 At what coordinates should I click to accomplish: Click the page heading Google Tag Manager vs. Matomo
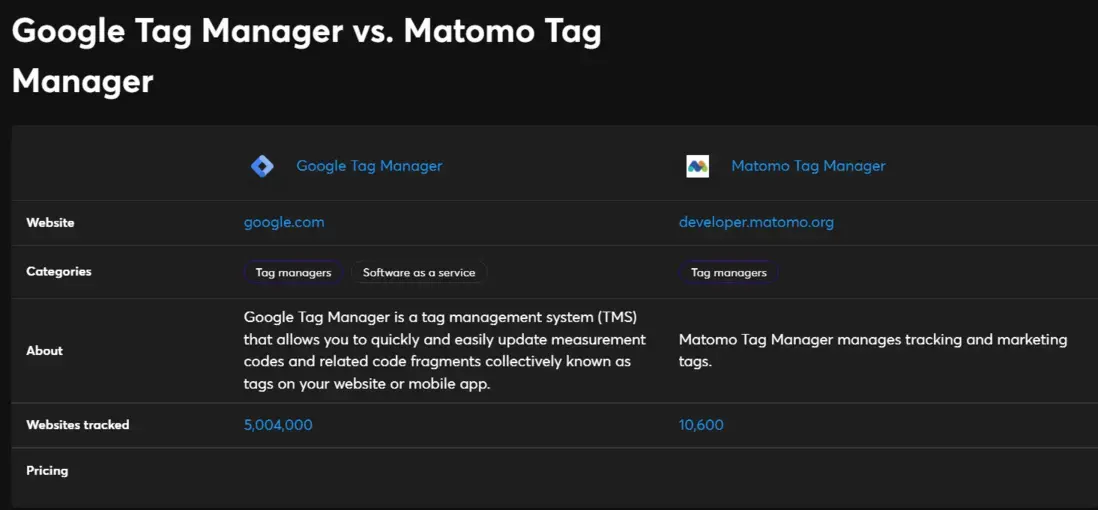click(x=307, y=56)
